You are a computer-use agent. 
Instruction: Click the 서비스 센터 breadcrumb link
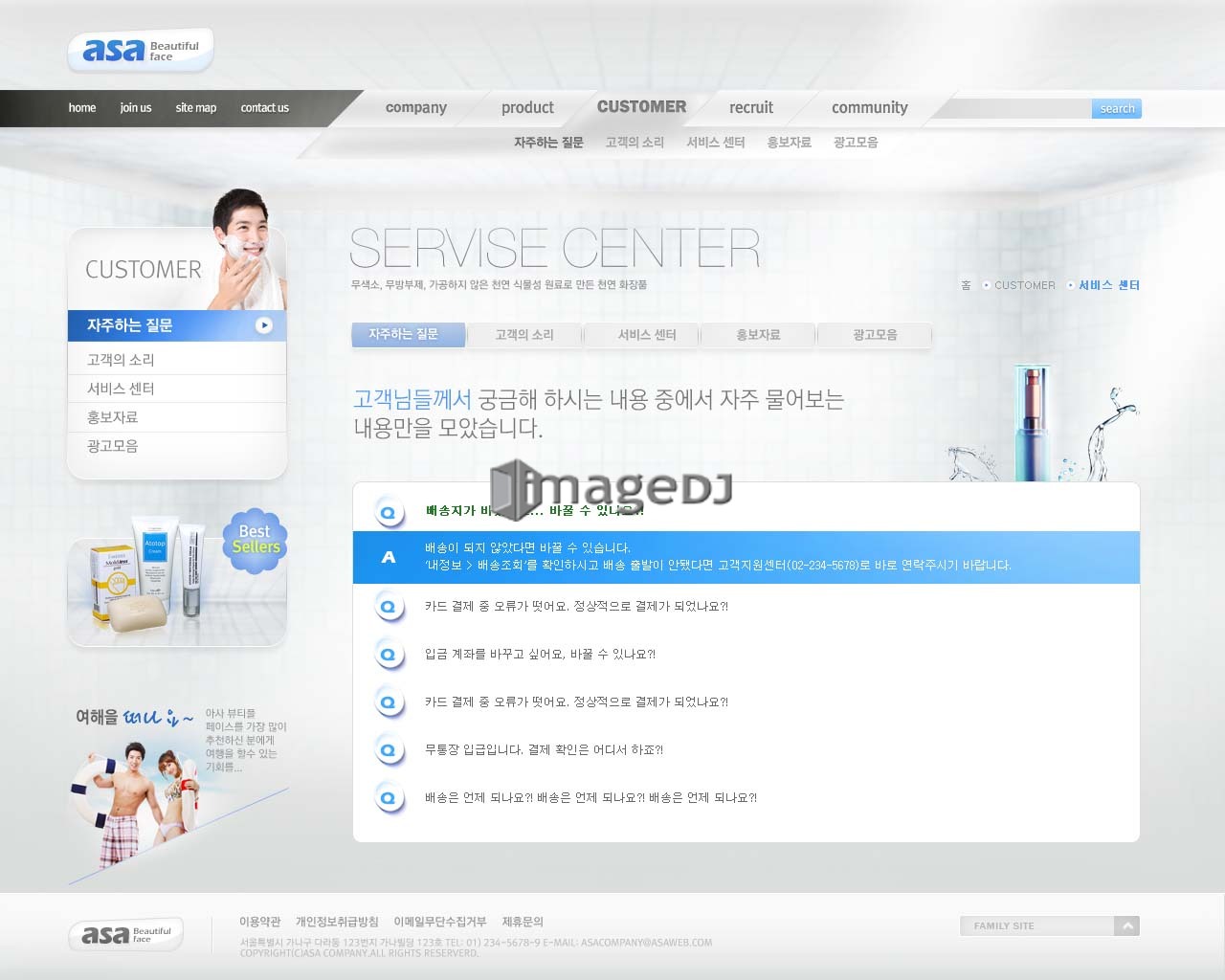click(1109, 285)
